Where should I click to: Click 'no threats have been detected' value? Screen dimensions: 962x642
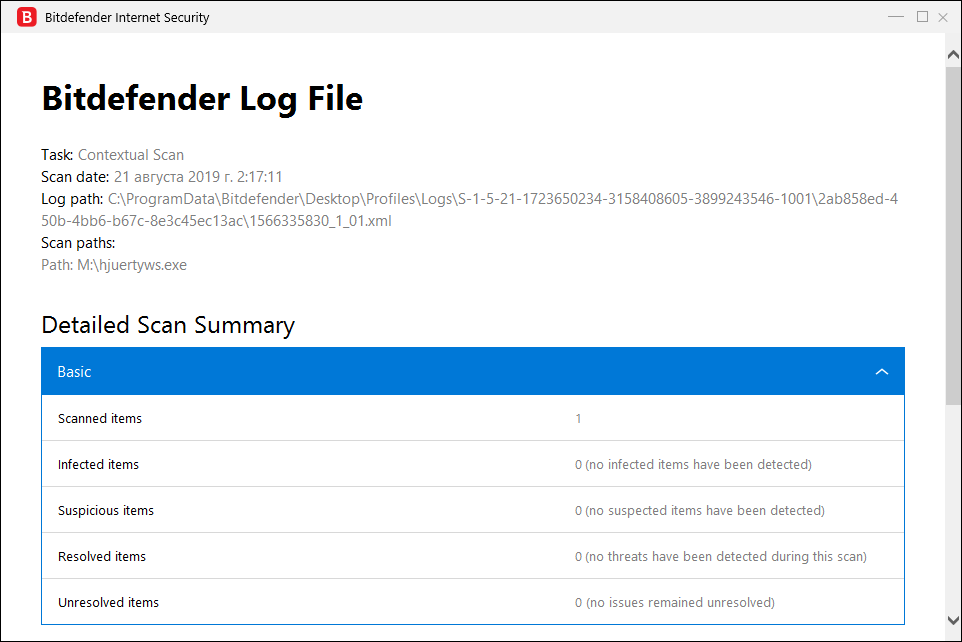(x=721, y=557)
